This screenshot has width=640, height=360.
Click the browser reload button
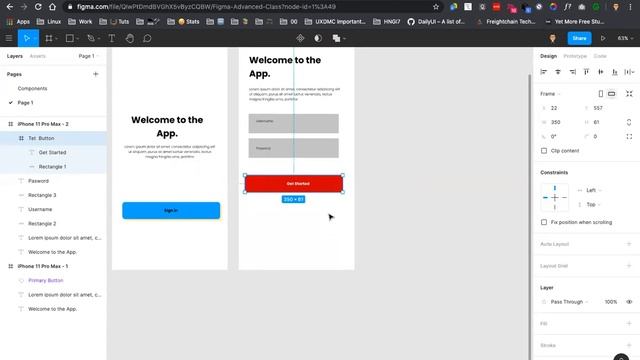[x=38, y=7]
